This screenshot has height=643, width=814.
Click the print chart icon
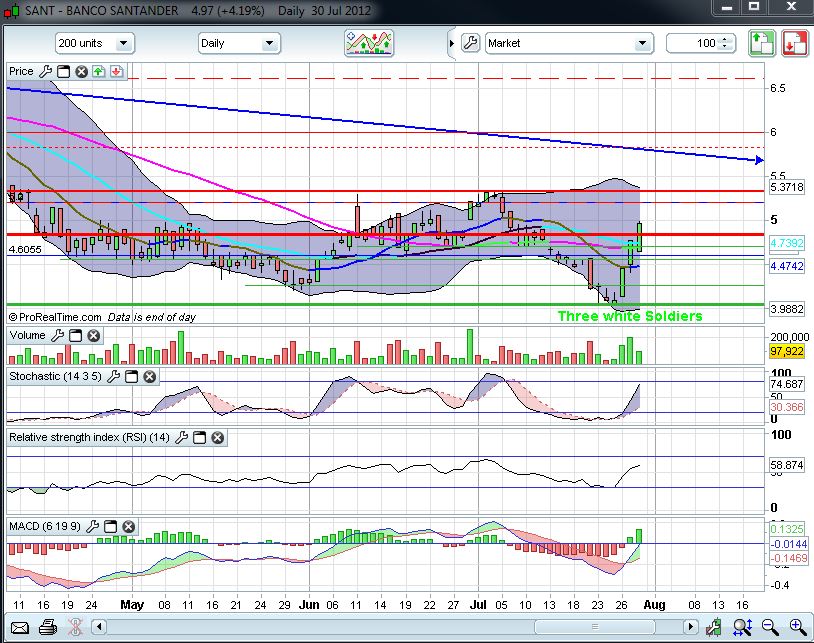[x=48, y=627]
